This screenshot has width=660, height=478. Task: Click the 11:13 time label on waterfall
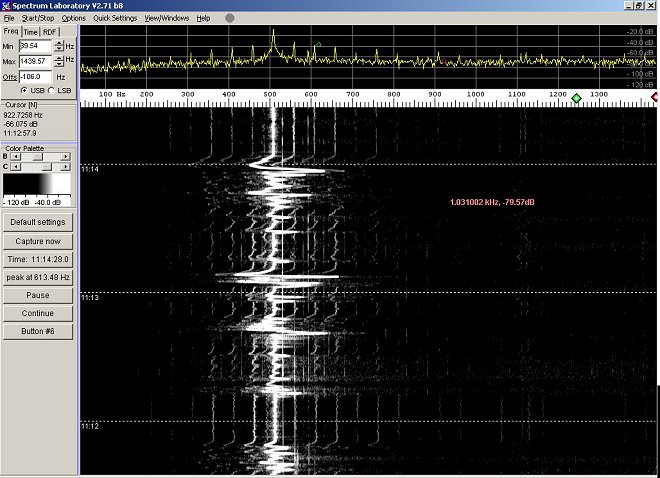(90, 297)
